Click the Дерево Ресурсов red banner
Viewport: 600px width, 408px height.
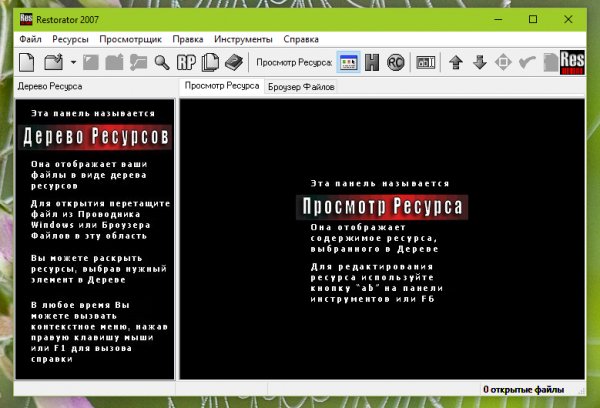point(95,137)
